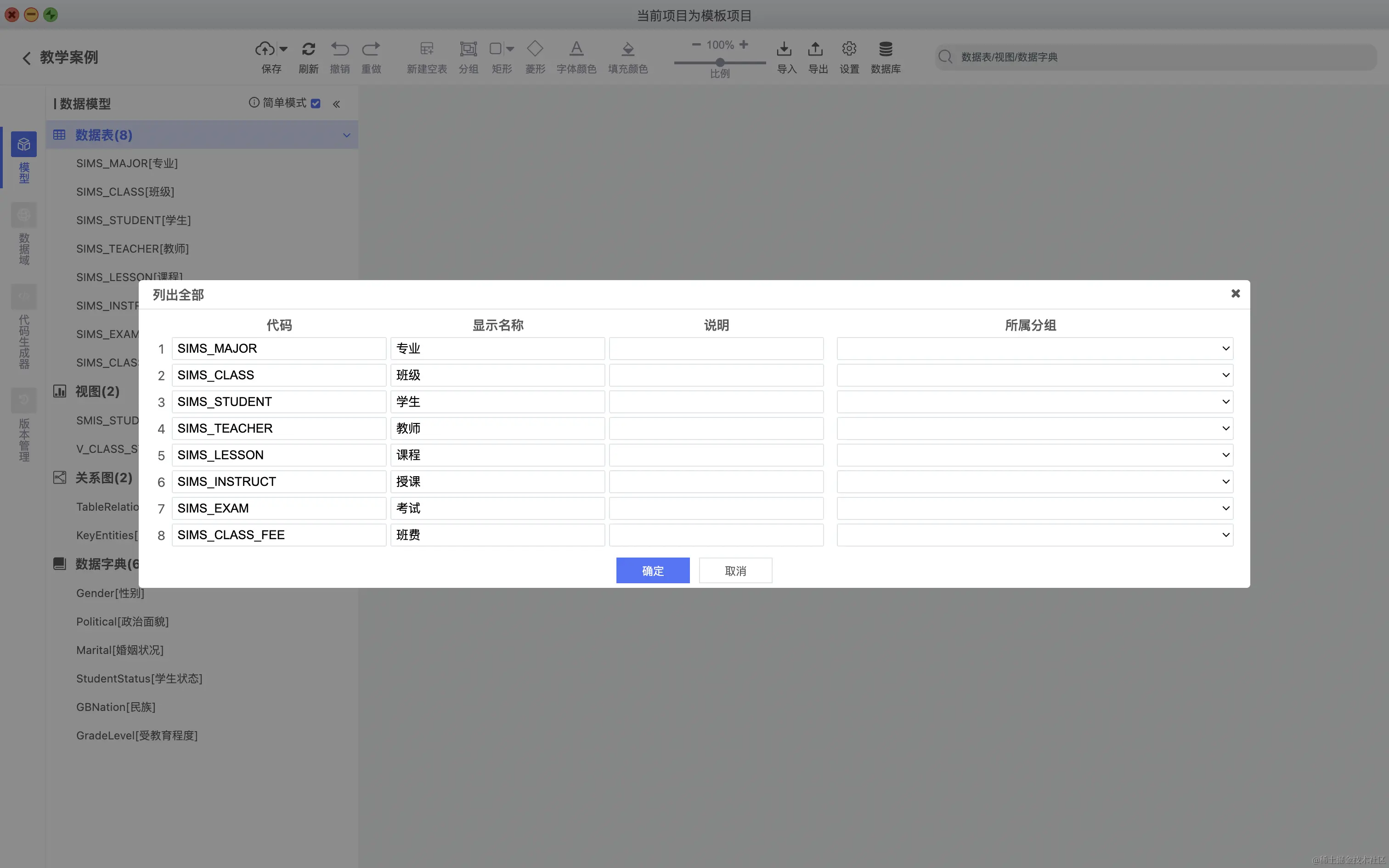Open group dropdown for SIMS_MAJOR row

(1225, 349)
